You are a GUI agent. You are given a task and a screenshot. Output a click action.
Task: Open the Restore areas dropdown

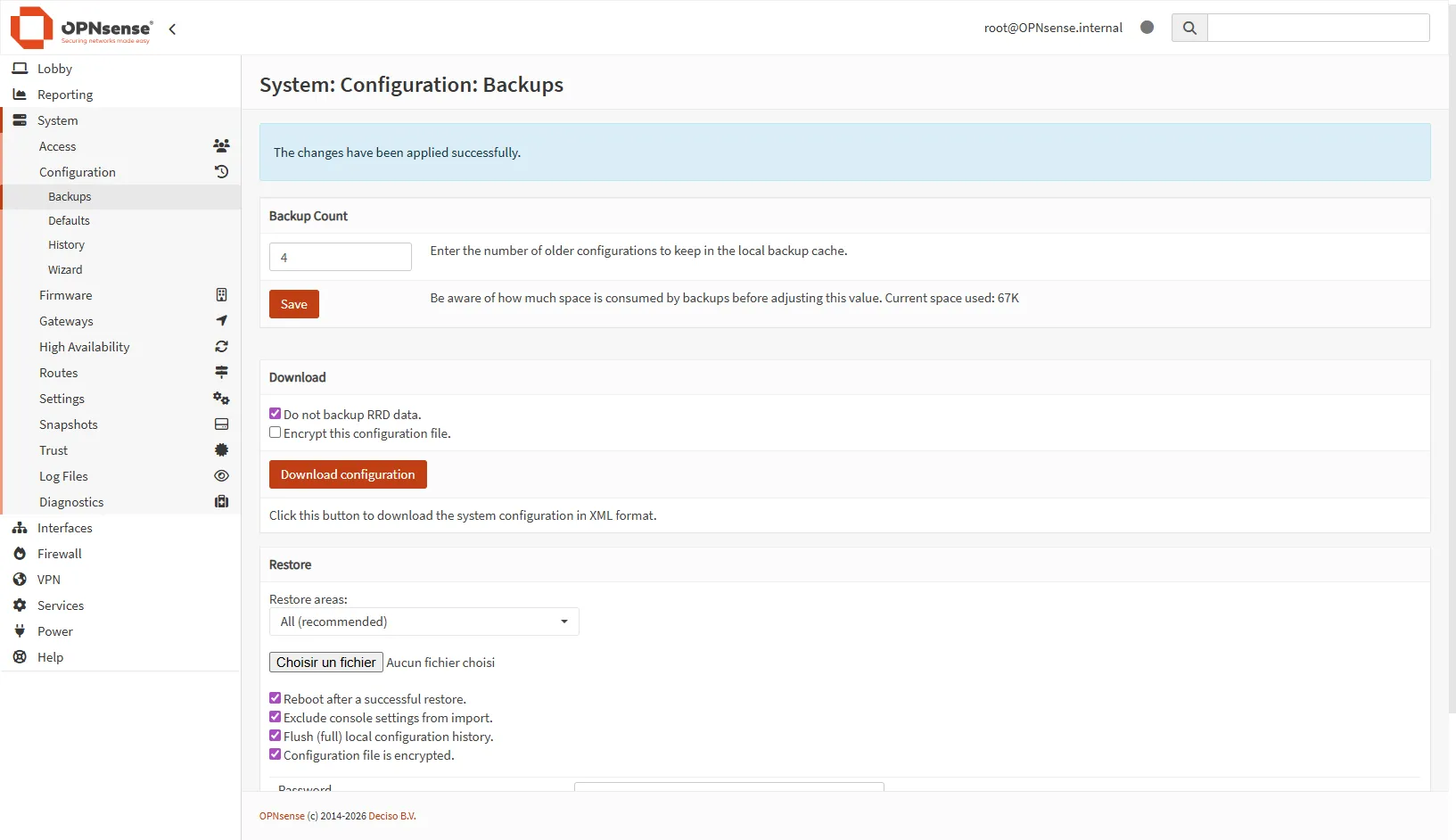(424, 622)
